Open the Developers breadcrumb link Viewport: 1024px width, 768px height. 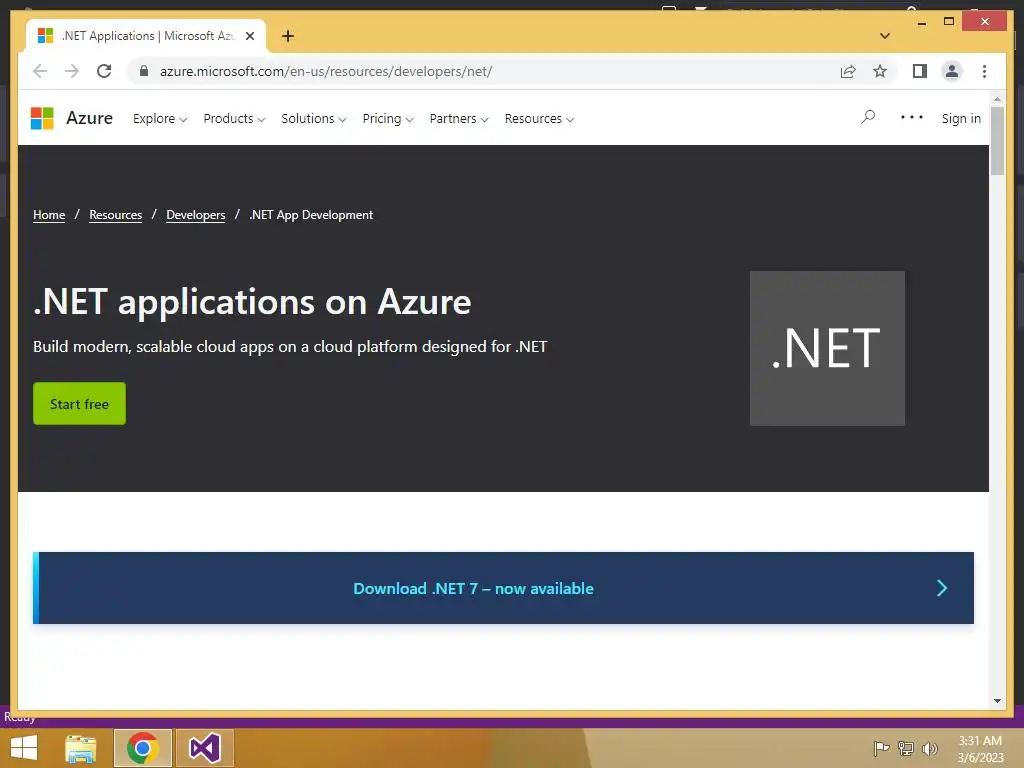pos(196,215)
